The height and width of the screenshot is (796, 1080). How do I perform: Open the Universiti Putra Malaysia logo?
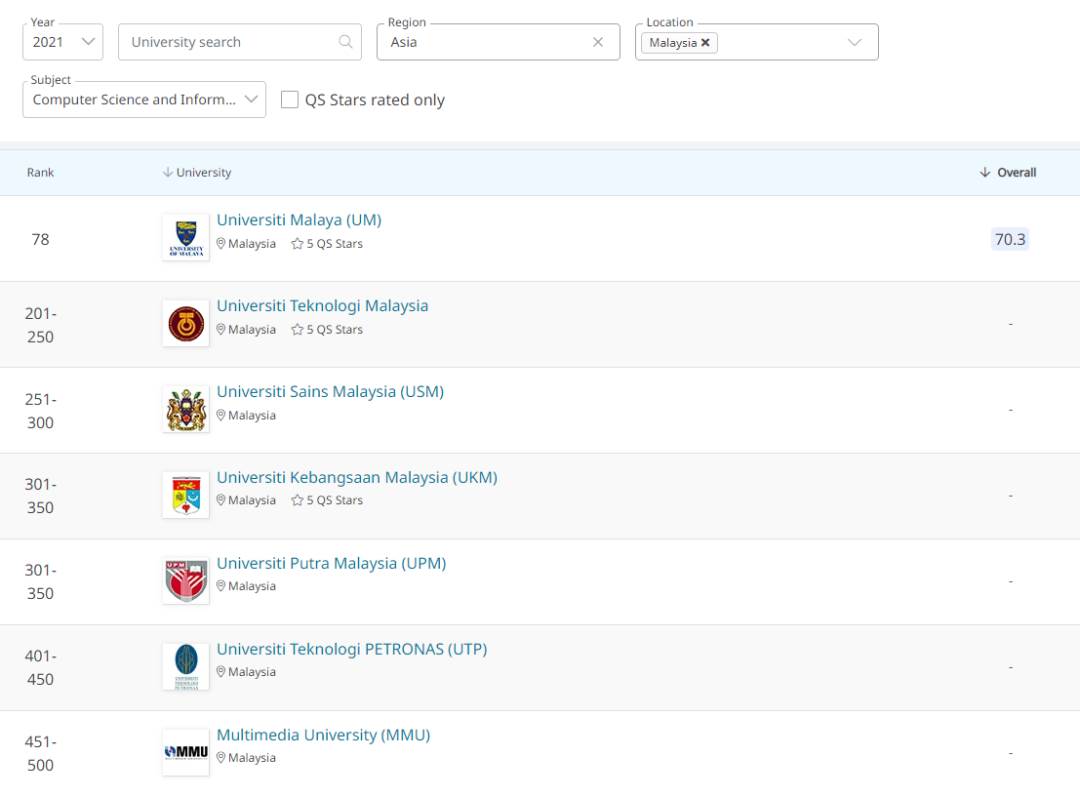point(186,580)
